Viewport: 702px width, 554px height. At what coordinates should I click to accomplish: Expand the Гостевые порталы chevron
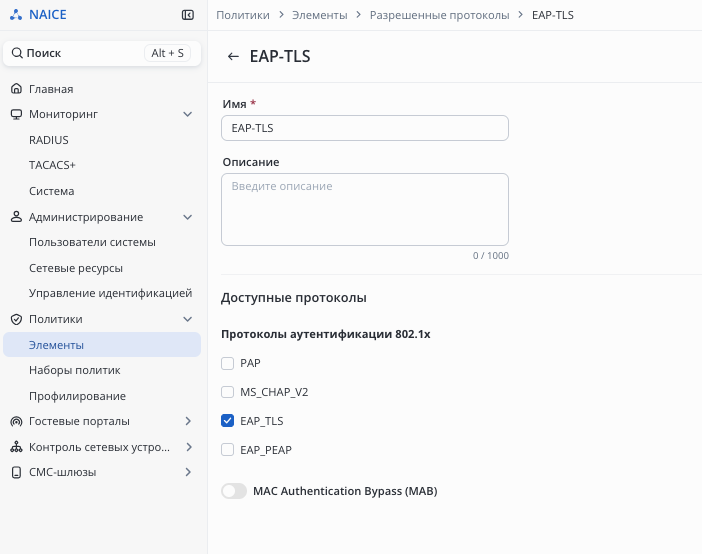[x=187, y=421]
